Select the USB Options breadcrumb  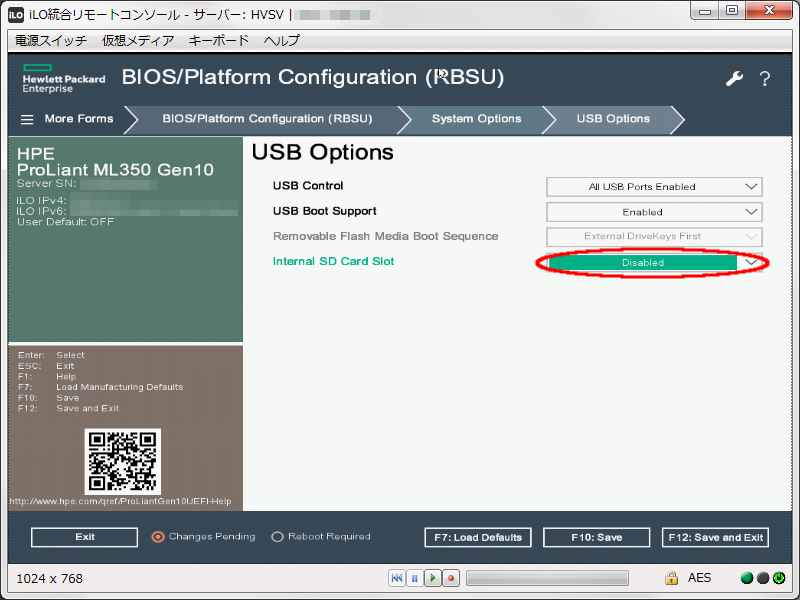point(613,119)
